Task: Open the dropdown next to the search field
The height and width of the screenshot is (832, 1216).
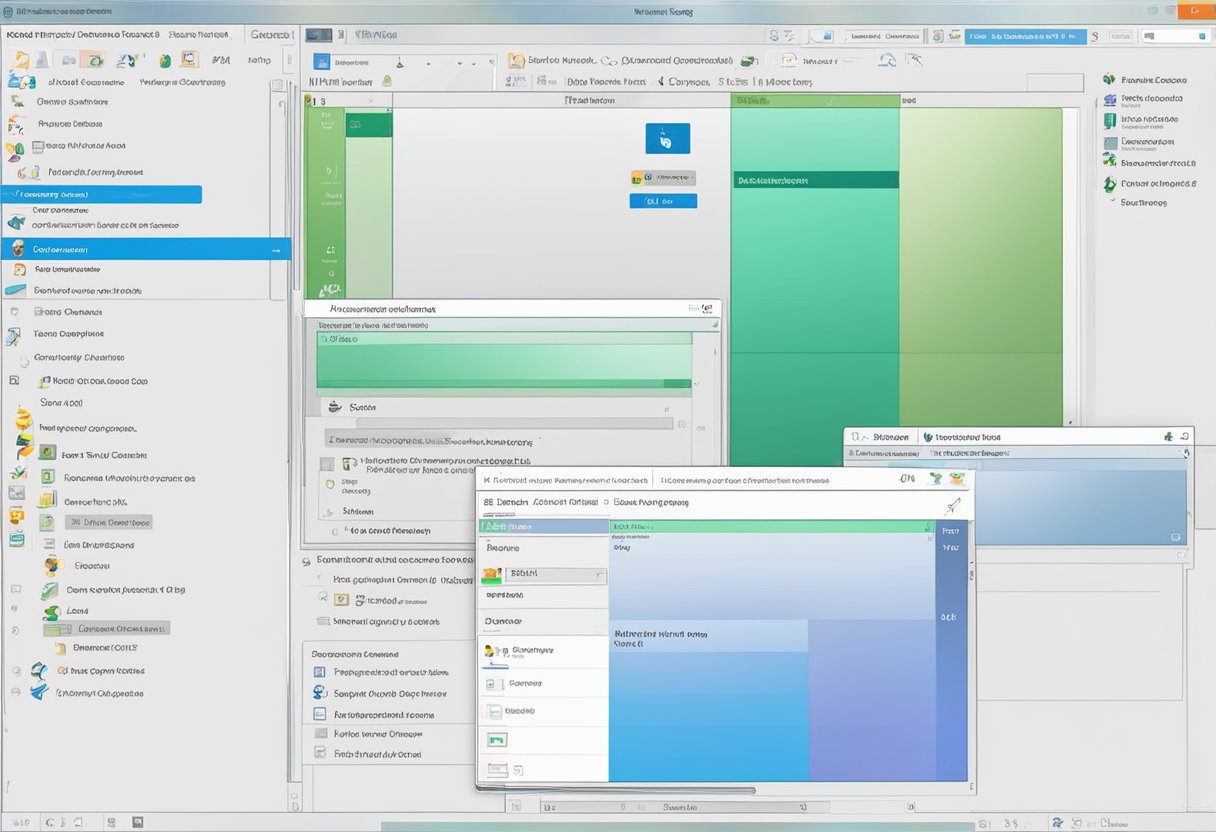Action: point(600,573)
